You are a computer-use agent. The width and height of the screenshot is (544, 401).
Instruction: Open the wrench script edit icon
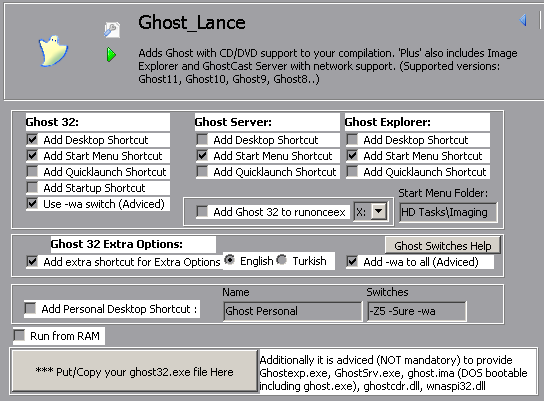pos(112,30)
